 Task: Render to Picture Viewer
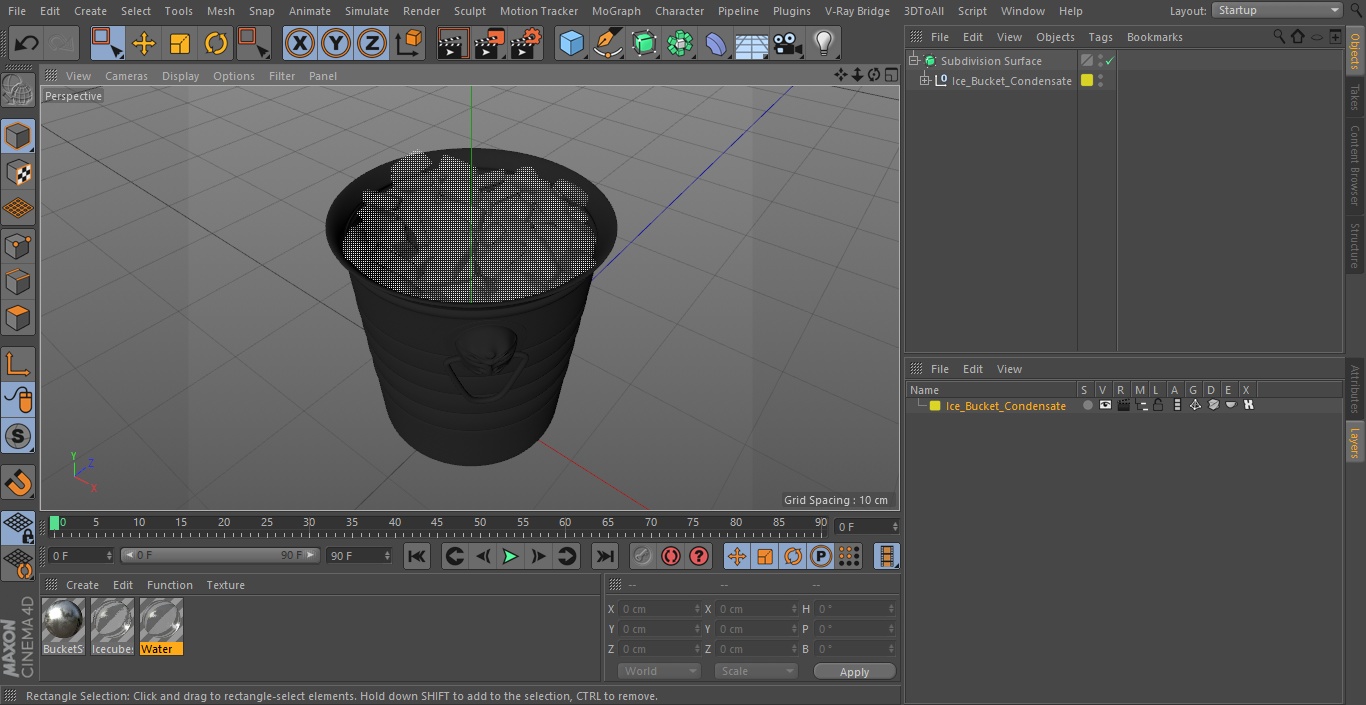[x=489, y=43]
